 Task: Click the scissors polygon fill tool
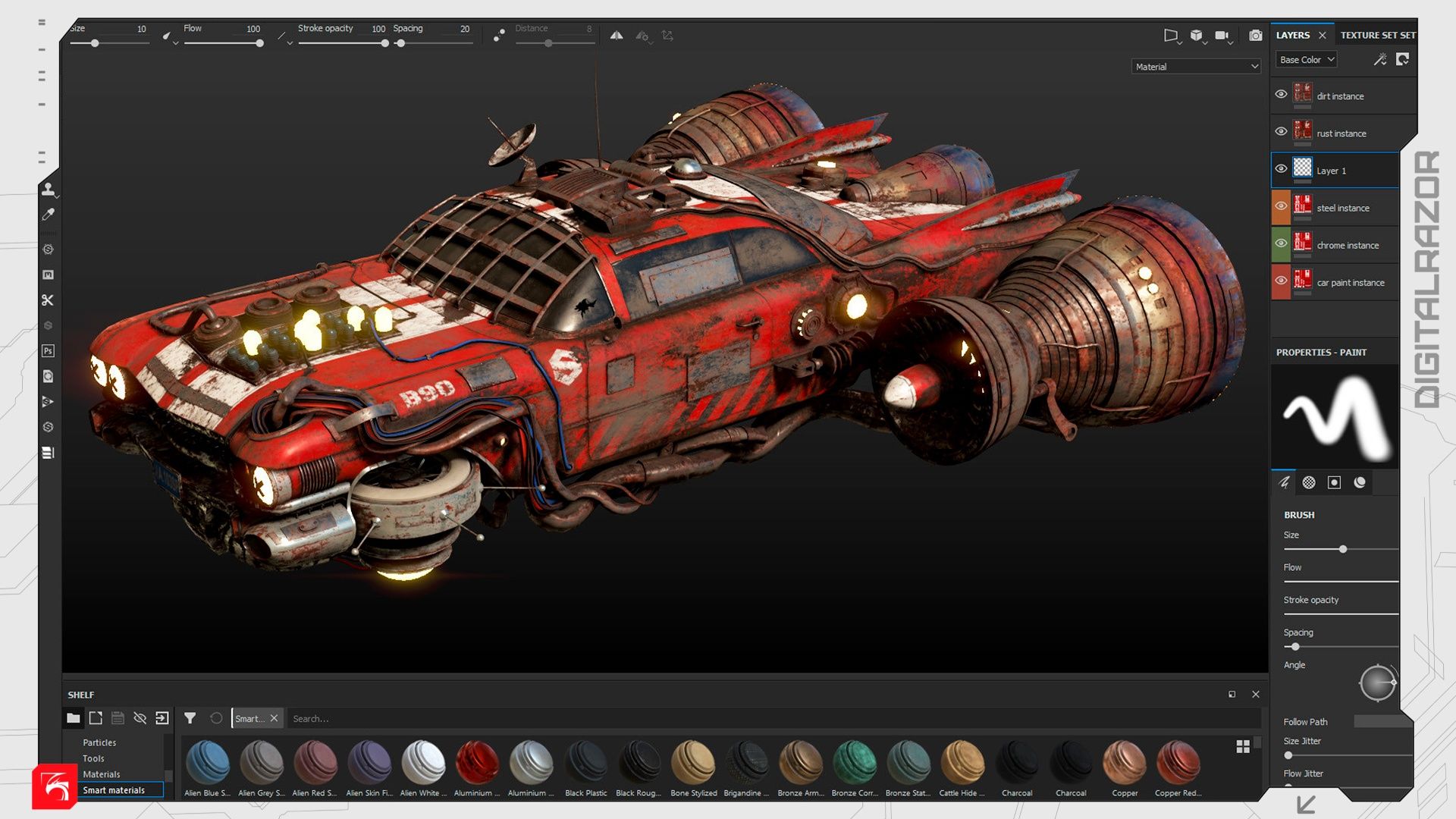[48, 300]
